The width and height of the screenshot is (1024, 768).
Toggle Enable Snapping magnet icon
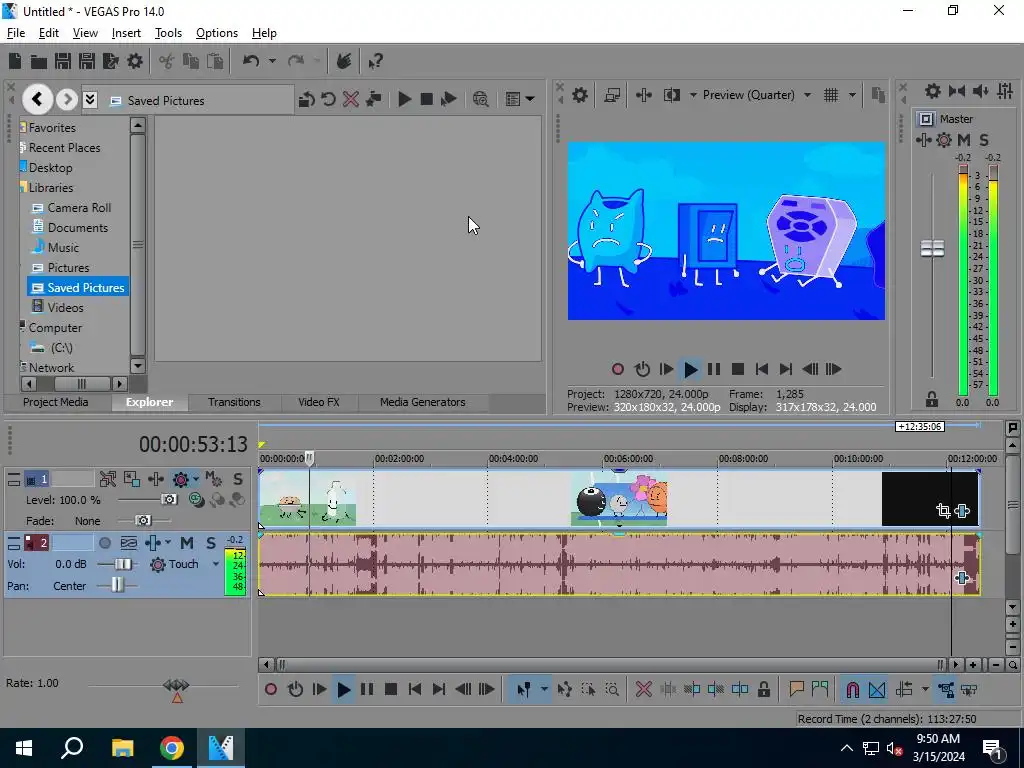(852, 689)
